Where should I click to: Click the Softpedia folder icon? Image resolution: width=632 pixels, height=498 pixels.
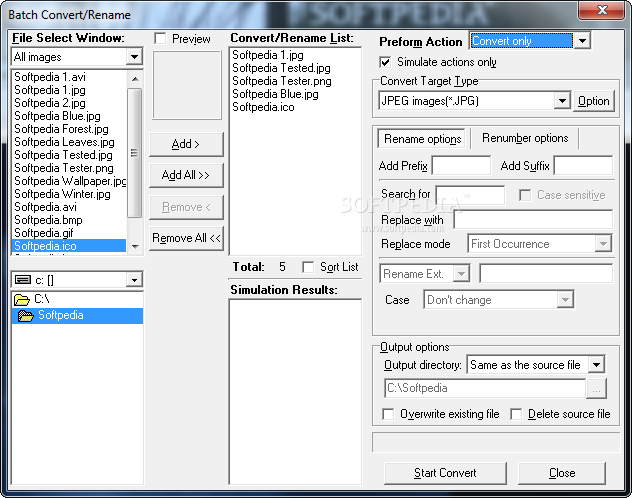click(x=25, y=315)
